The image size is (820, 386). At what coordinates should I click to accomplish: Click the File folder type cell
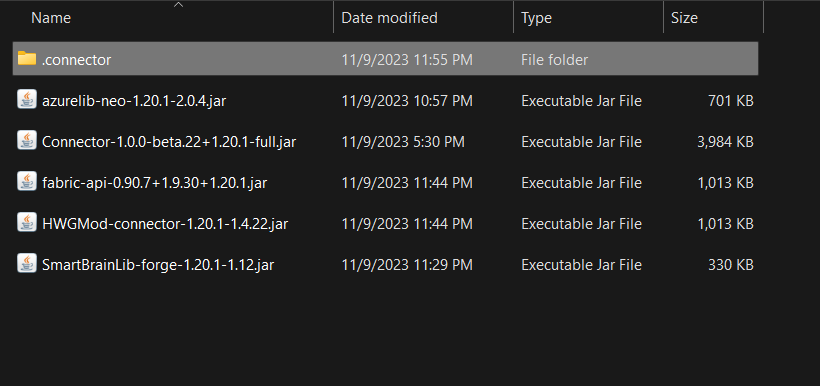pyautogui.click(x=554, y=60)
